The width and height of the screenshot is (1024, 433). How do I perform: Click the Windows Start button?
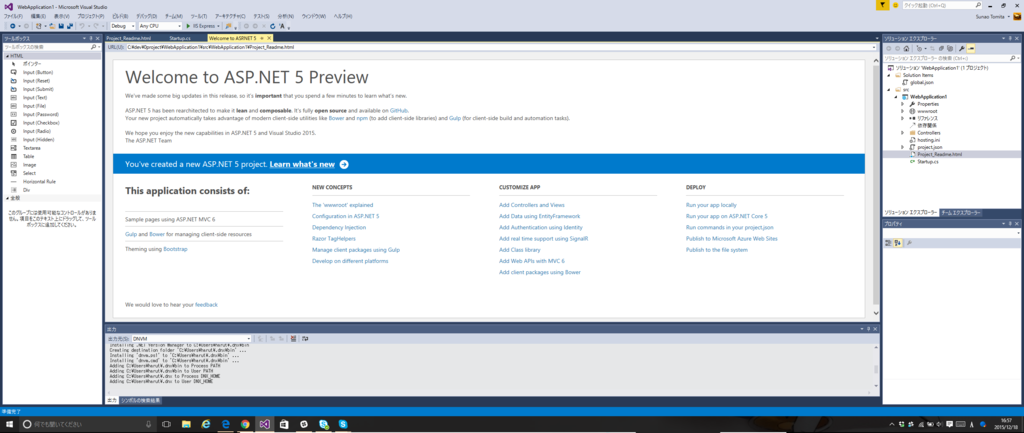pyautogui.click(x=9, y=424)
